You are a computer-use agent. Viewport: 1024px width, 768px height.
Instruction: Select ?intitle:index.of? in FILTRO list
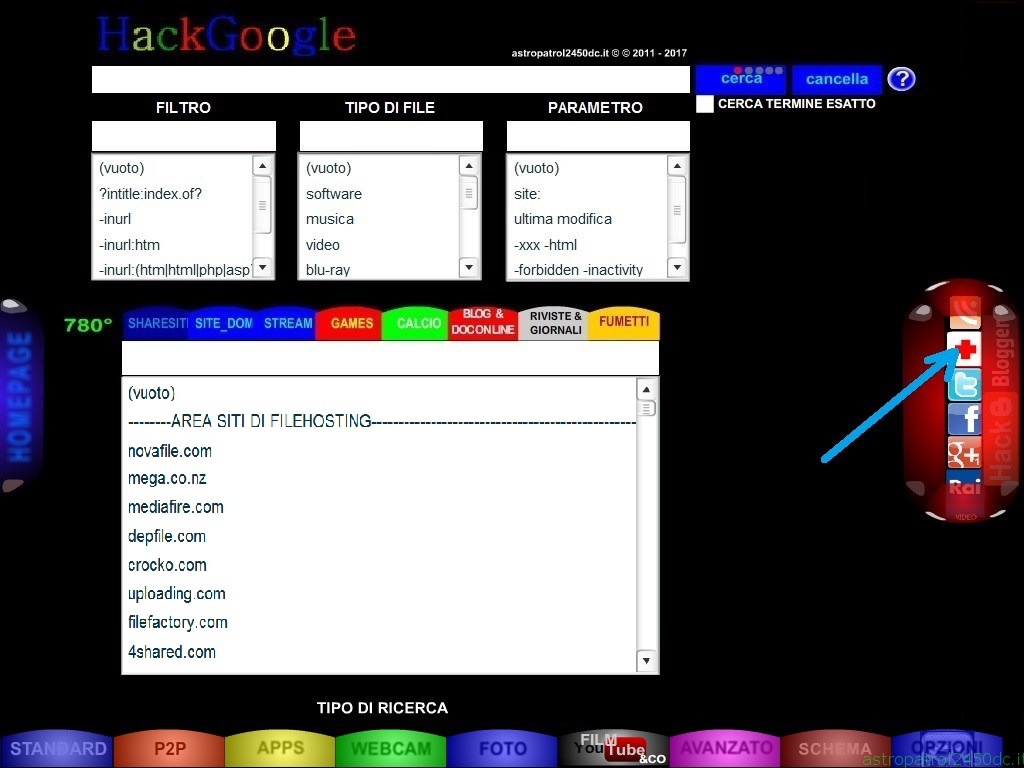pos(150,194)
